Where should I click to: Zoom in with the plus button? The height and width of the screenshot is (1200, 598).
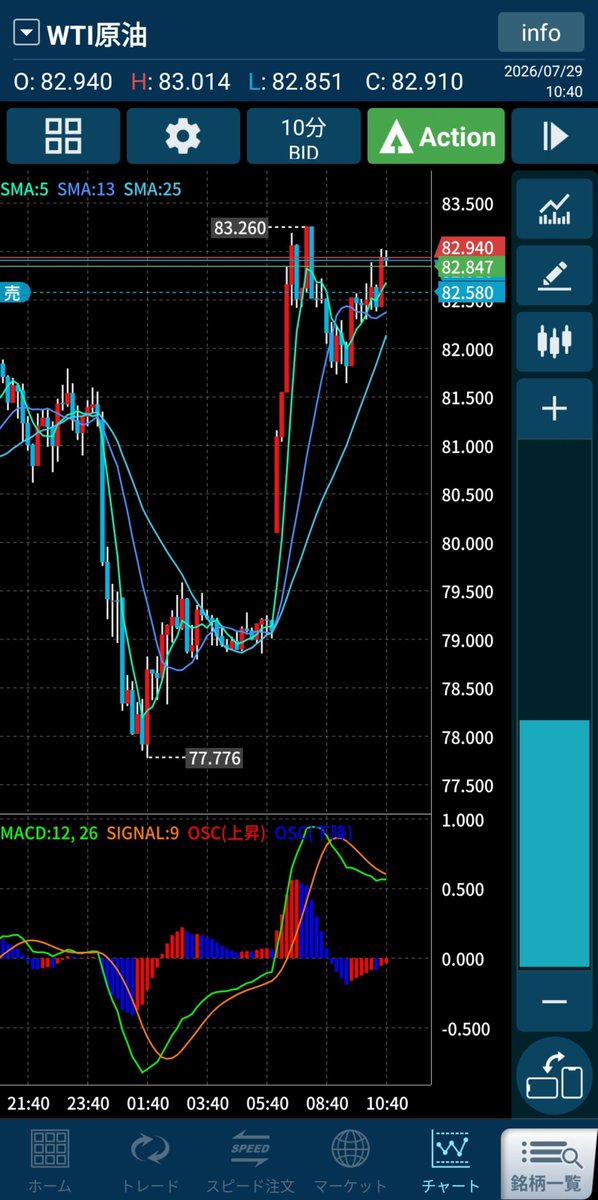tap(554, 408)
